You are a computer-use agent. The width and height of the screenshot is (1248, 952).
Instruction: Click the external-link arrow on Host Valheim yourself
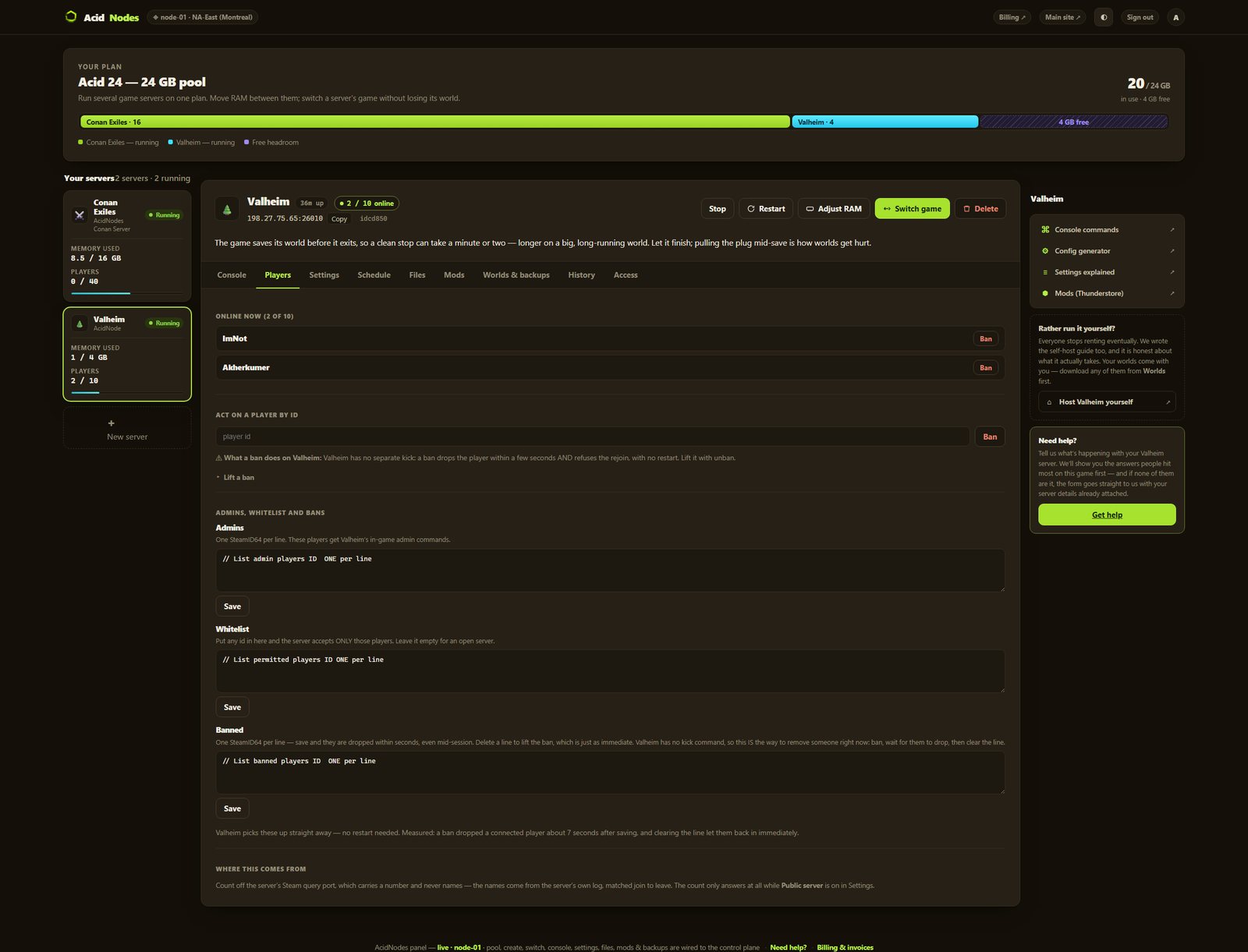[x=1168, y=402]
